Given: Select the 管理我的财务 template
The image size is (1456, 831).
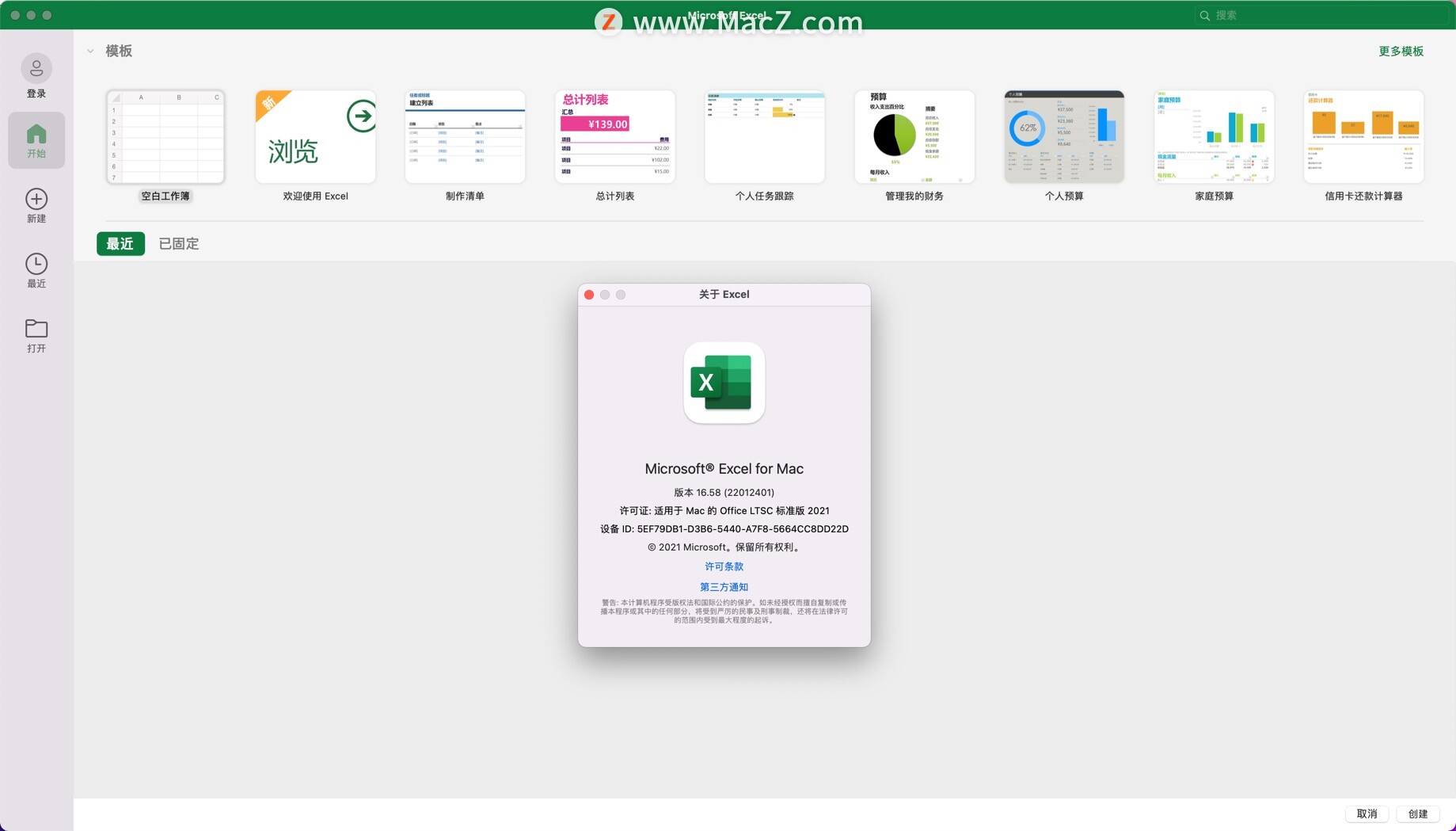Looking at the screenshot, I should tap(914, 136).
